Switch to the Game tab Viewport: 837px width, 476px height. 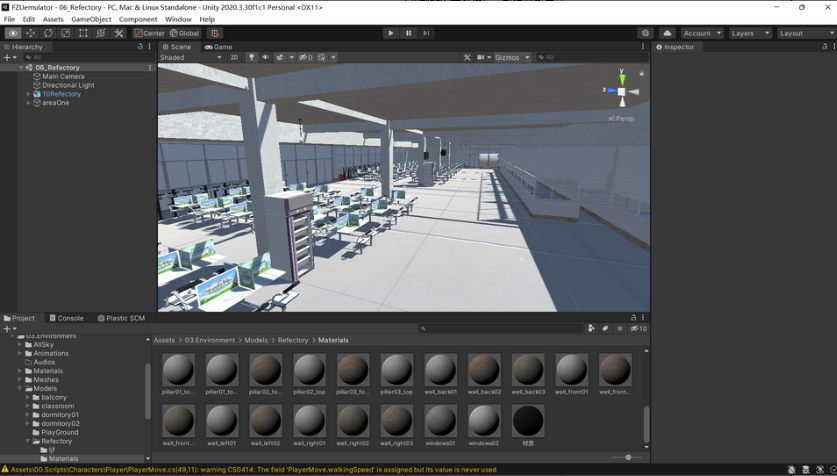(219, 47)
